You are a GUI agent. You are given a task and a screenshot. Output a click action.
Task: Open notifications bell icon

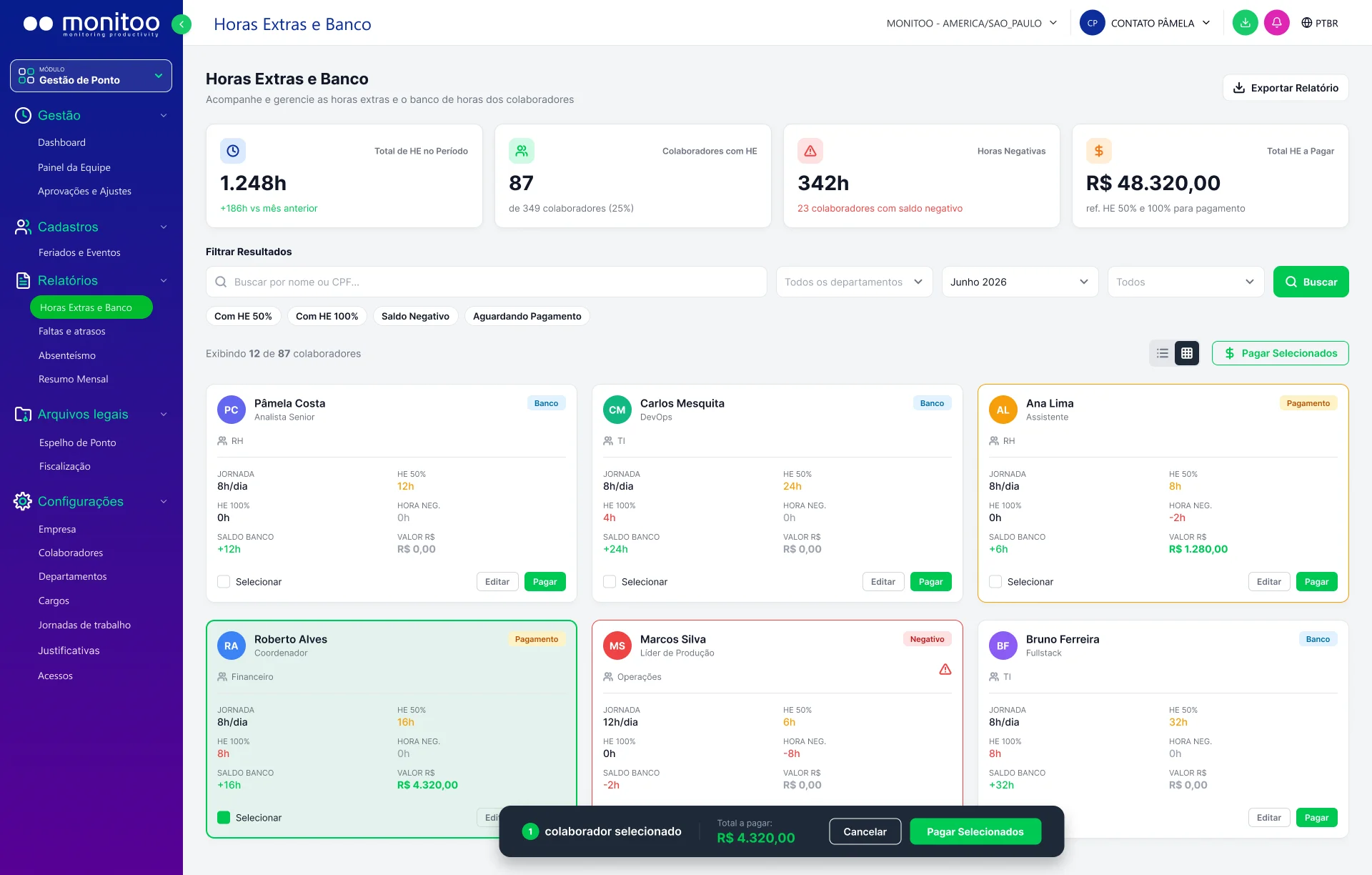pos(1276,23)
